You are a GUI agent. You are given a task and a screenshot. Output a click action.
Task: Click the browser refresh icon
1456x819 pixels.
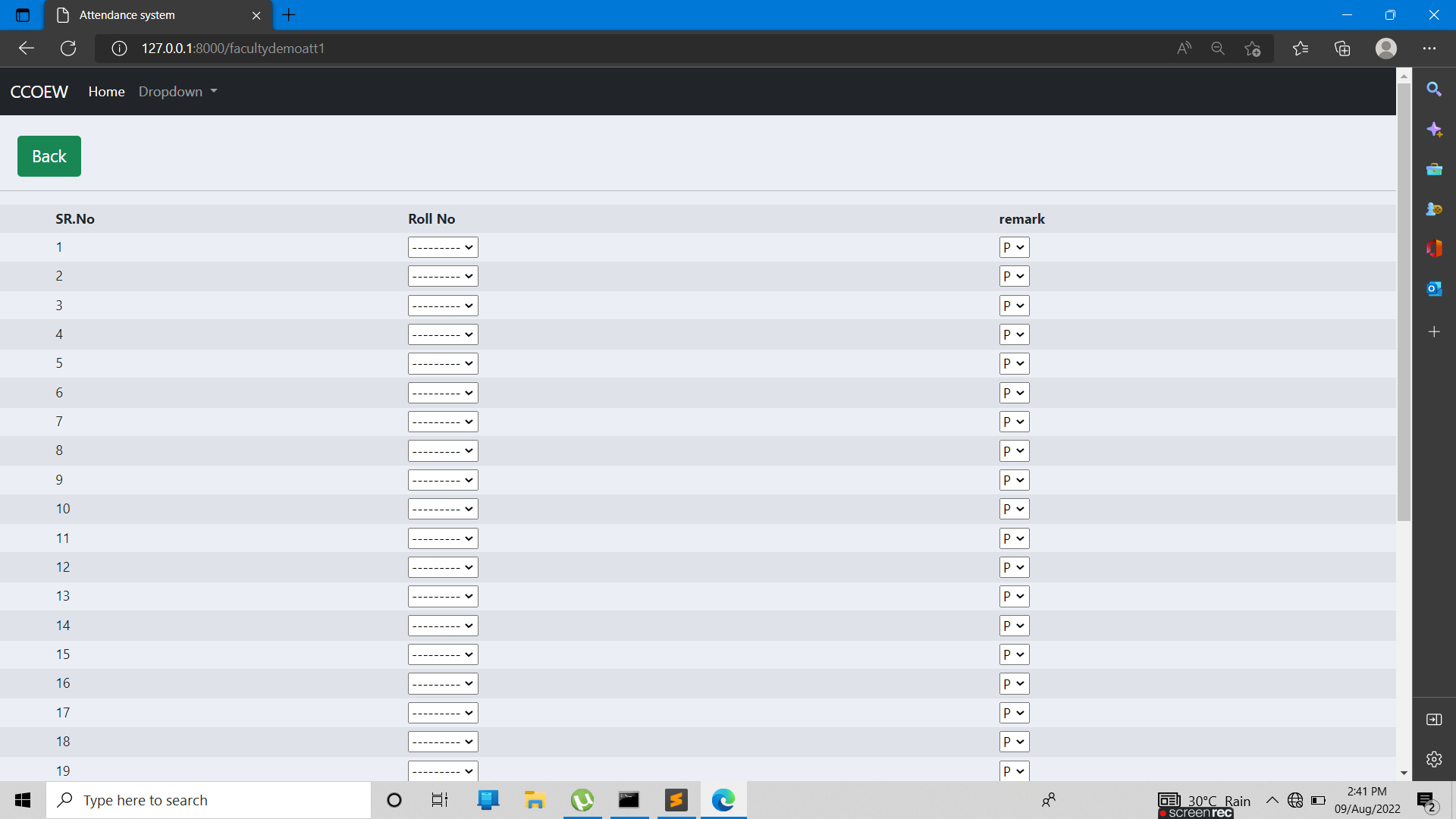click(68, 49)
